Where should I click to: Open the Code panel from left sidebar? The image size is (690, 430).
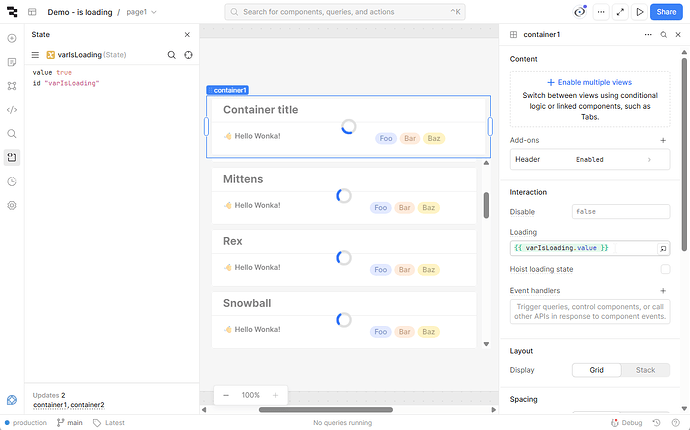(x=12, y=110)
